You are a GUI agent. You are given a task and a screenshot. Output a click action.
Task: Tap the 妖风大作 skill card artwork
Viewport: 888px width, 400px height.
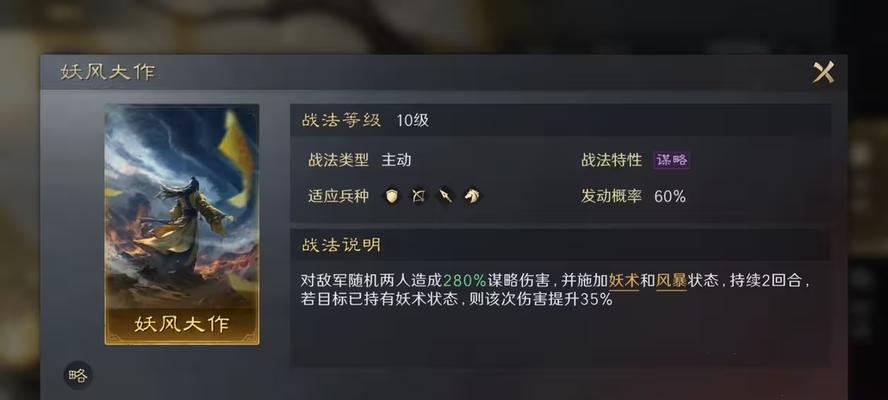[182, 224]
